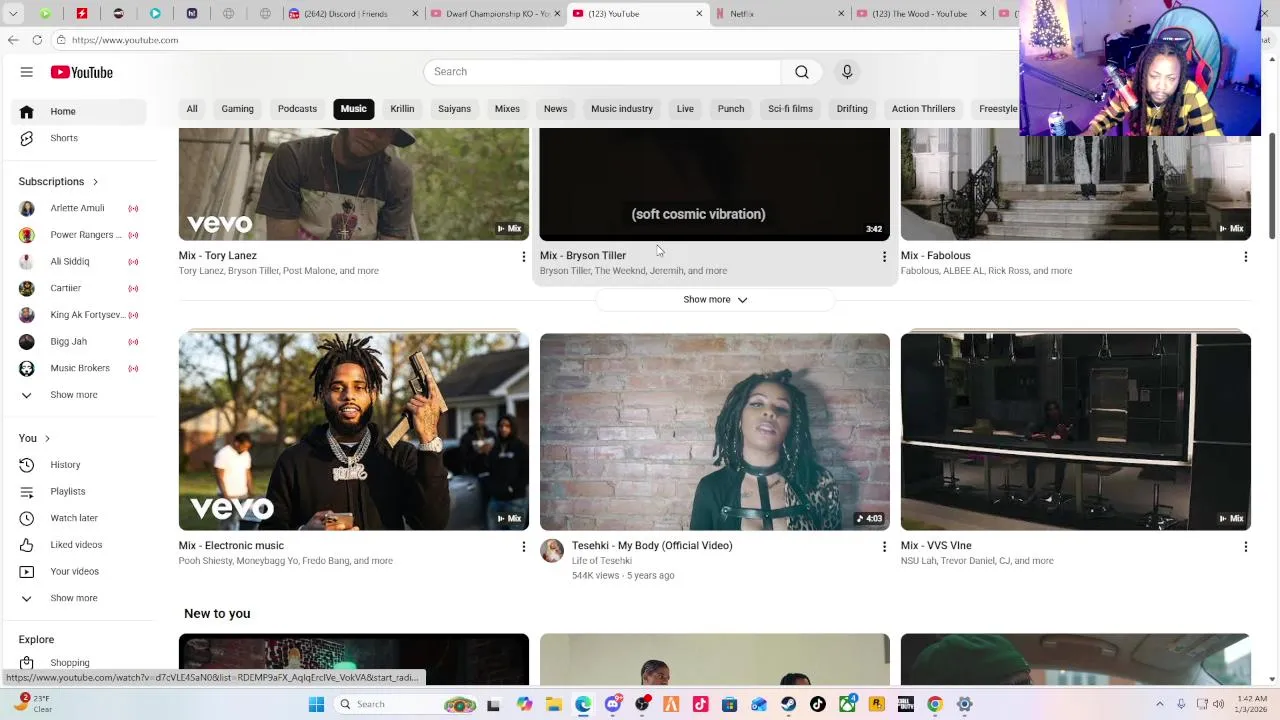This screenshot has width=1280, height=720.
Task: Expand Show more below the mixes row
Action: coord(715,300)
